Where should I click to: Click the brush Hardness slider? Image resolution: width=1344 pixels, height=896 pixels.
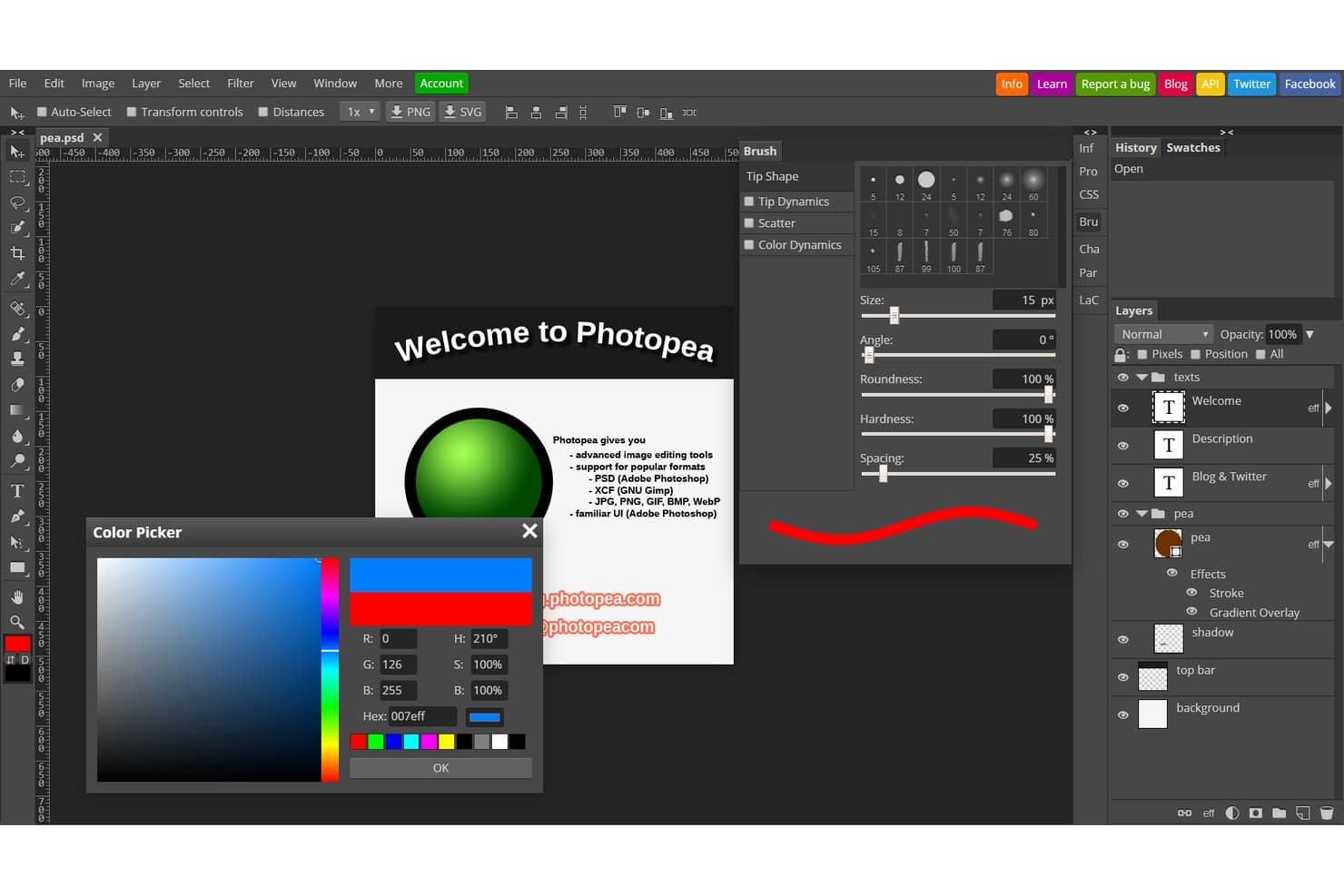click(958, 434)
